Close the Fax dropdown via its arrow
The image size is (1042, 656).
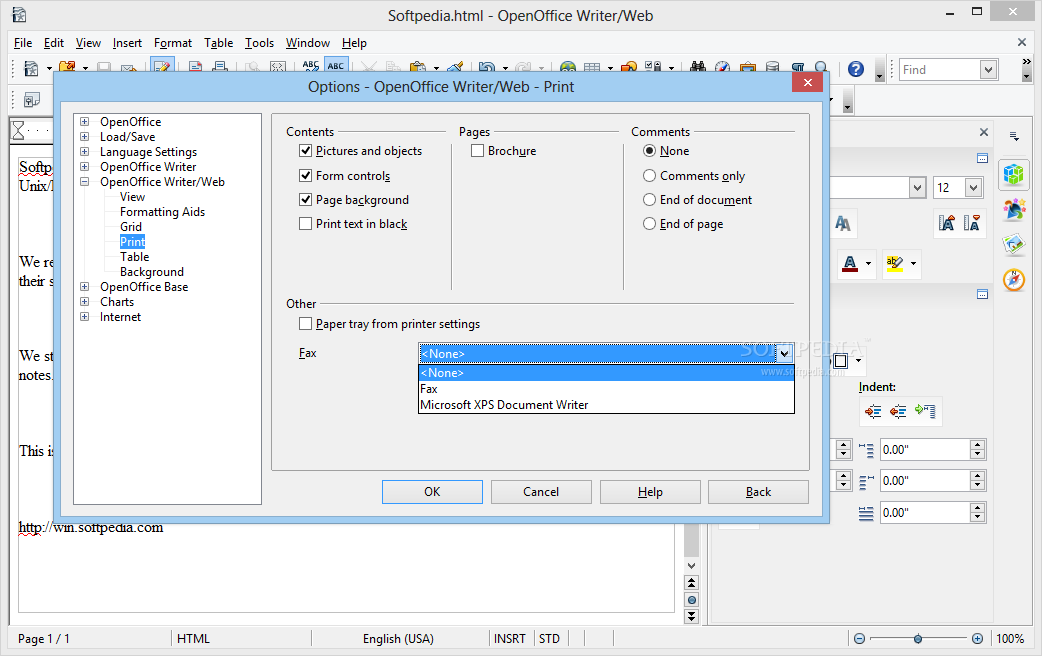coord(784,354)
